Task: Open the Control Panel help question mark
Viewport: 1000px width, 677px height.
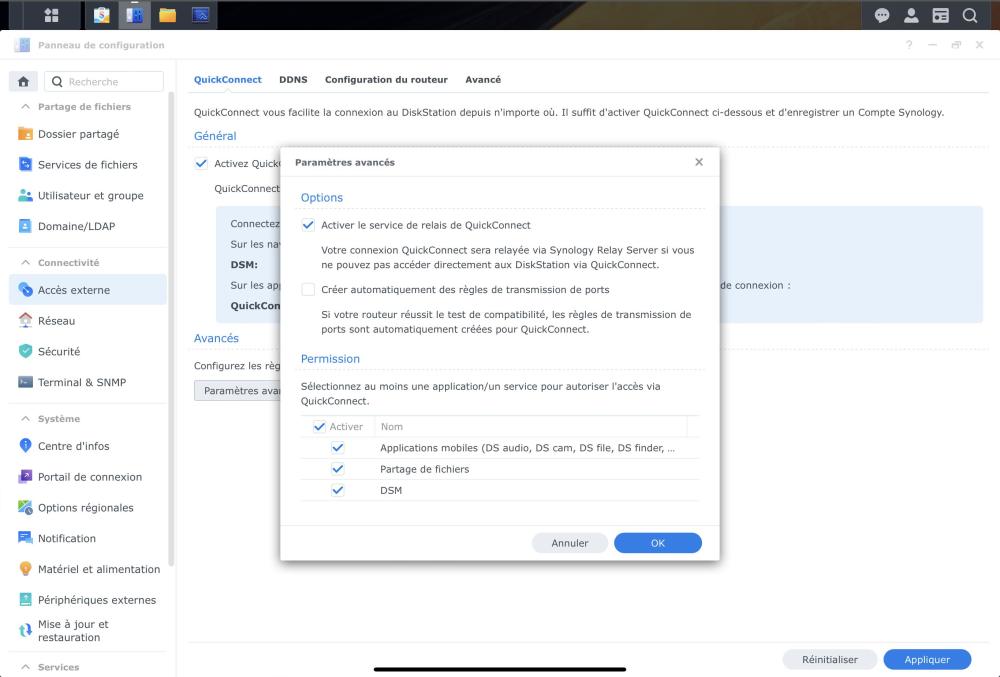Action: pyautogui.click(x=909, y=45)
